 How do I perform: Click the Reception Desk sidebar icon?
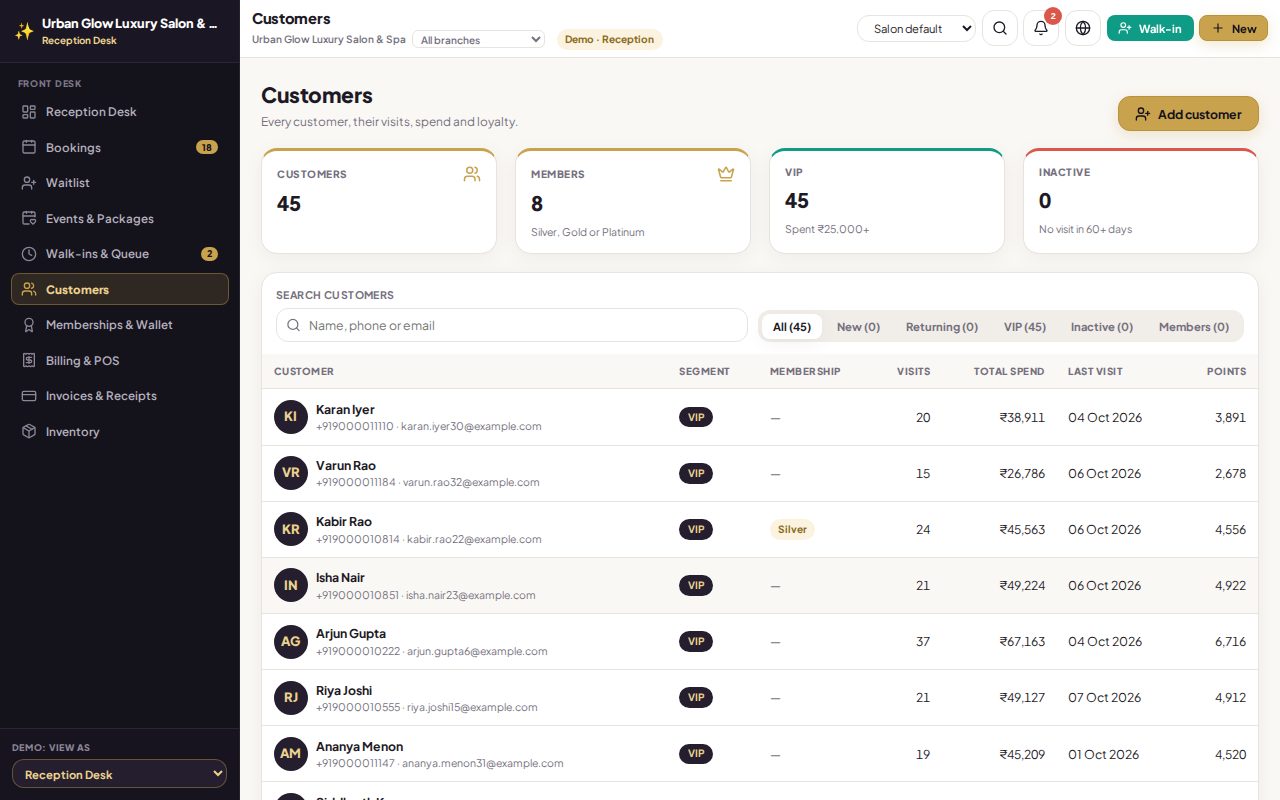pos(29,112)
